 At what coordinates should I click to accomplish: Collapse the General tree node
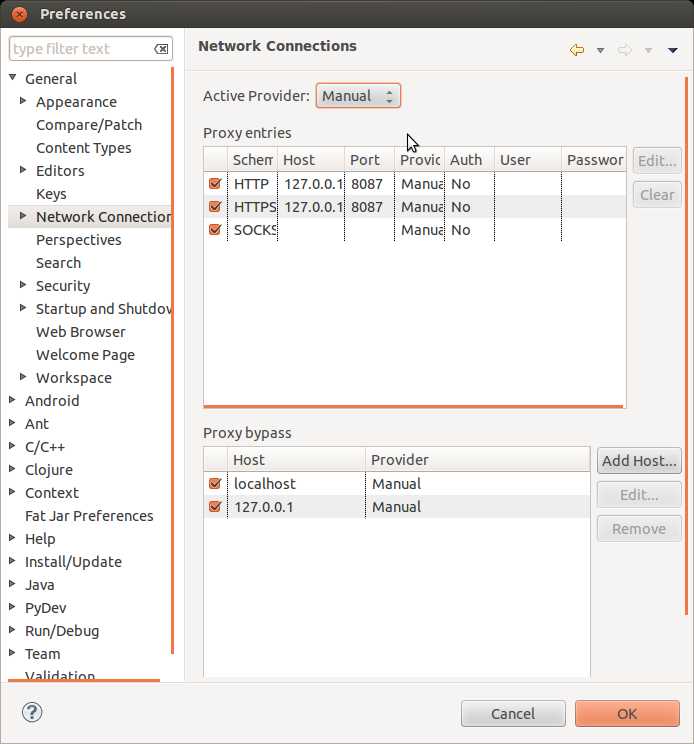(x=13, y=77)
